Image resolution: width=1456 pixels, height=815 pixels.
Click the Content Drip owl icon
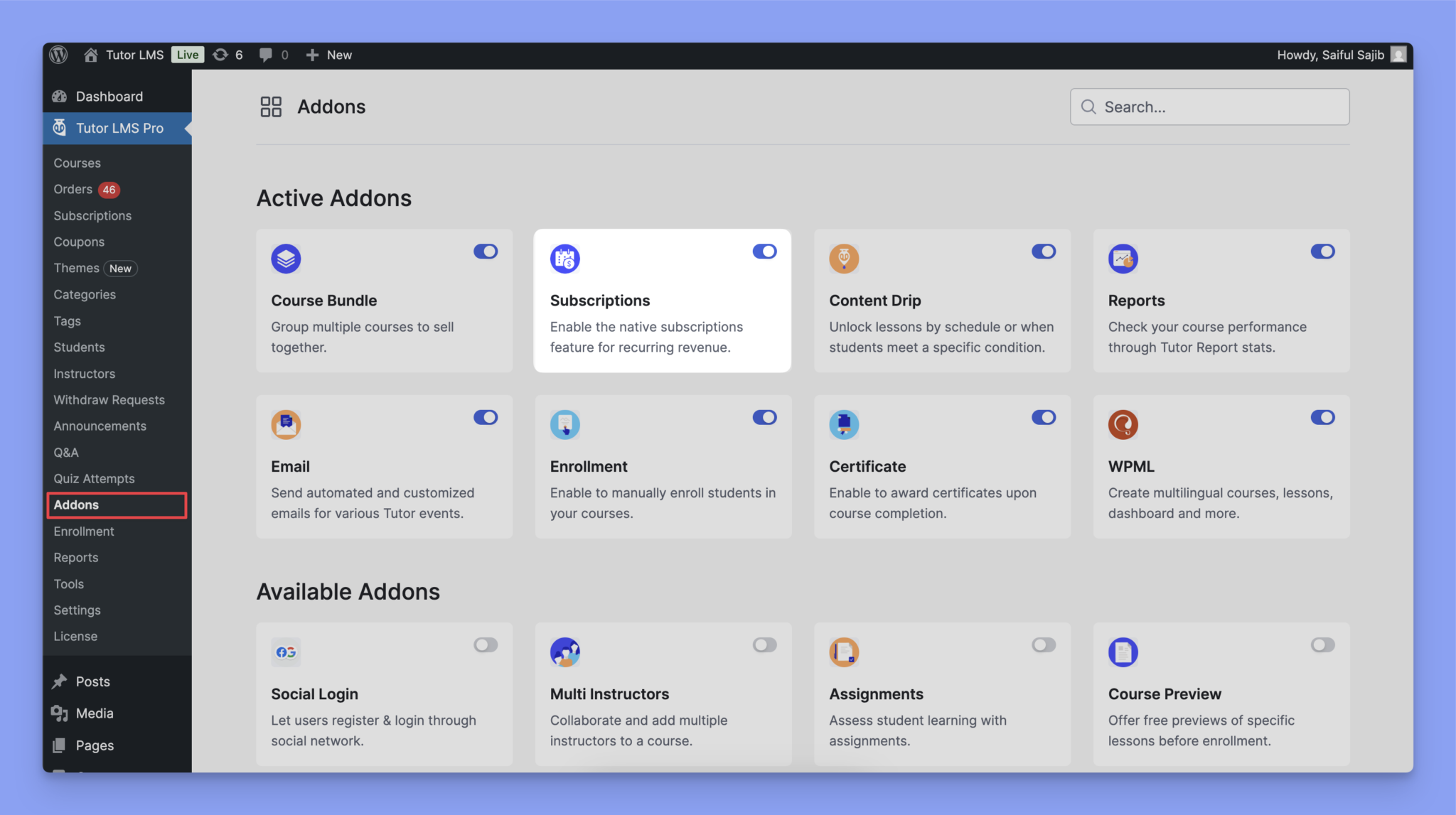tap(844, 259)
